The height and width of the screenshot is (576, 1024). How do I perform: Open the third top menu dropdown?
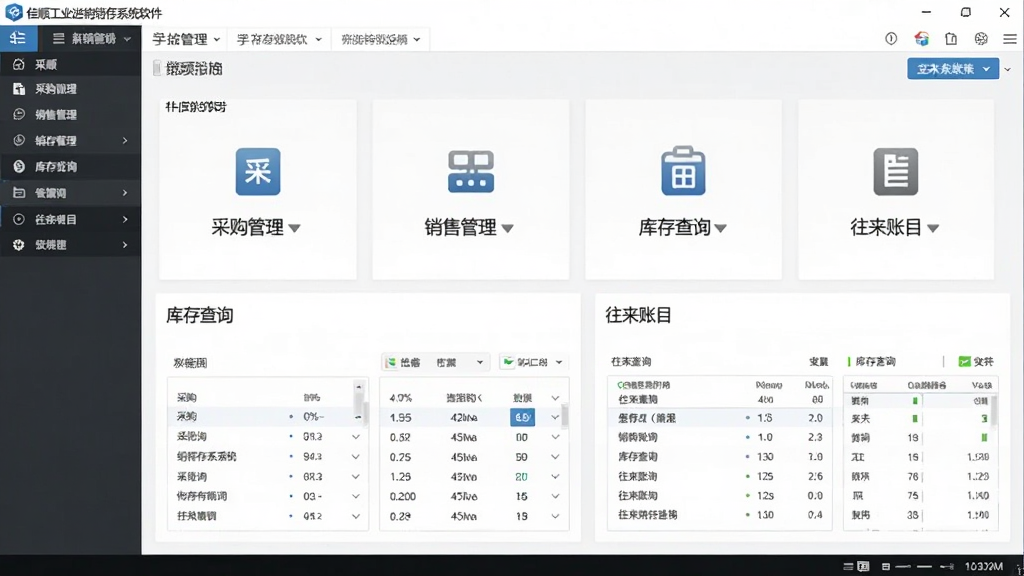click(380, 39)
